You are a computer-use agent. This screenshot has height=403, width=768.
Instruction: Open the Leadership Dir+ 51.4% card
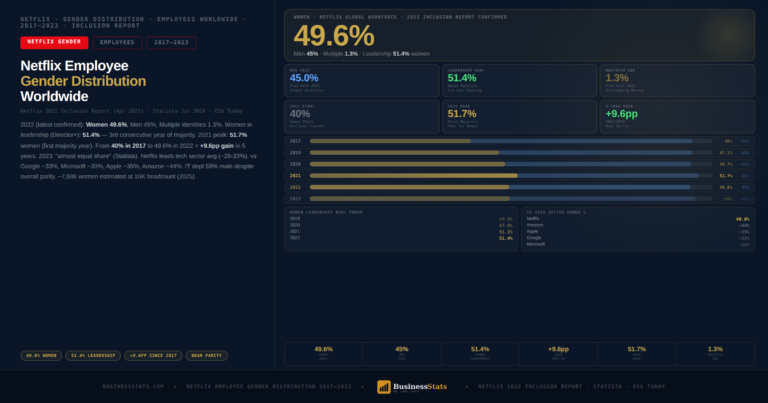(x=519, y=81)
